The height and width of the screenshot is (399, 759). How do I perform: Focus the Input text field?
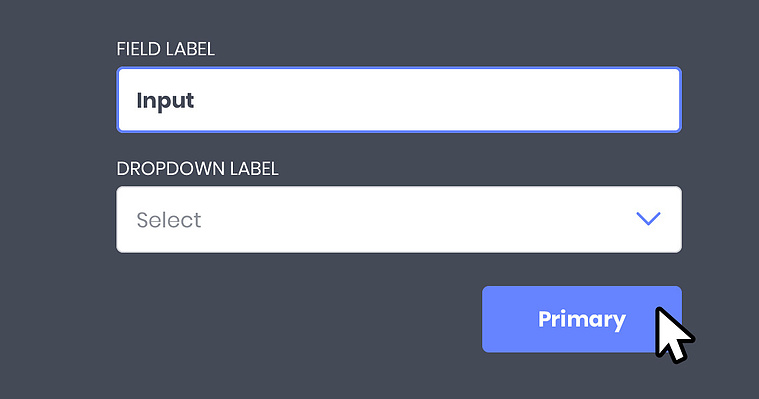pos(399,100)
